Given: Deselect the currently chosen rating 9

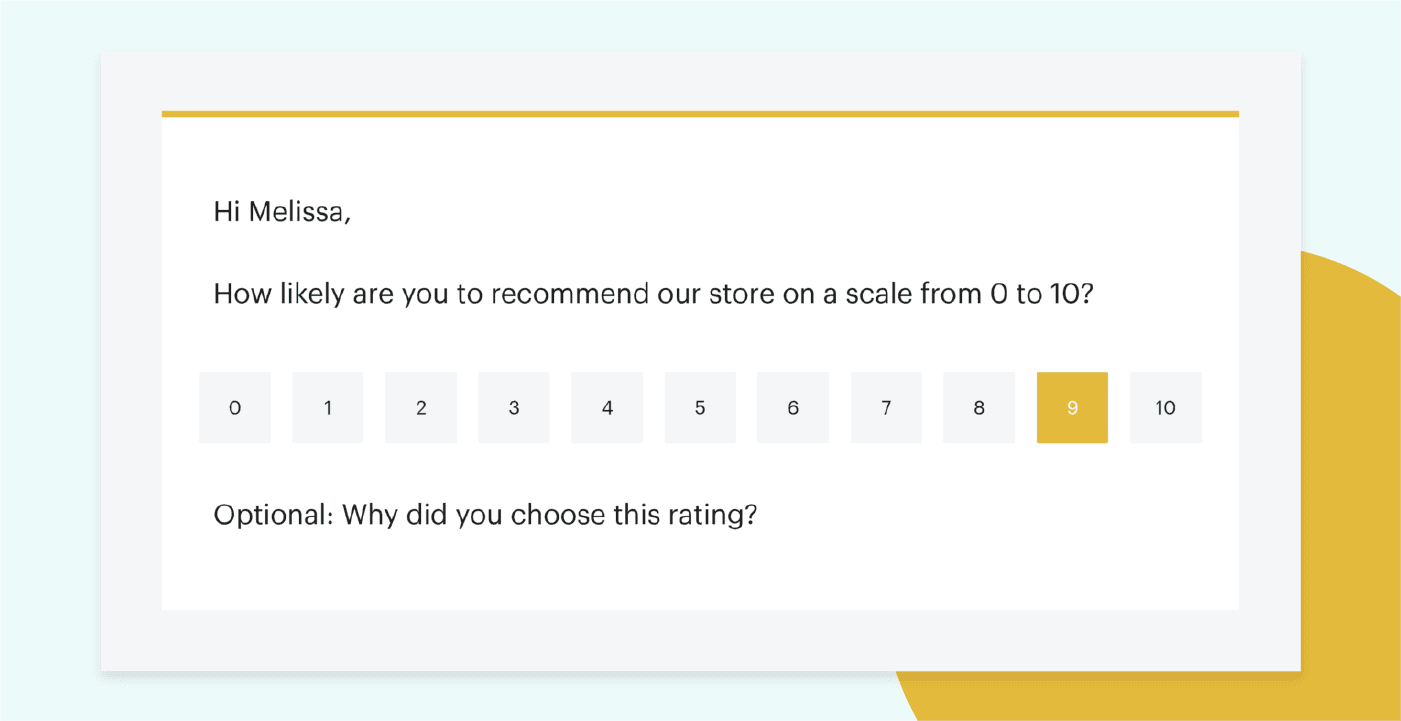Looking at the screenshot, I should point(1072,407).
